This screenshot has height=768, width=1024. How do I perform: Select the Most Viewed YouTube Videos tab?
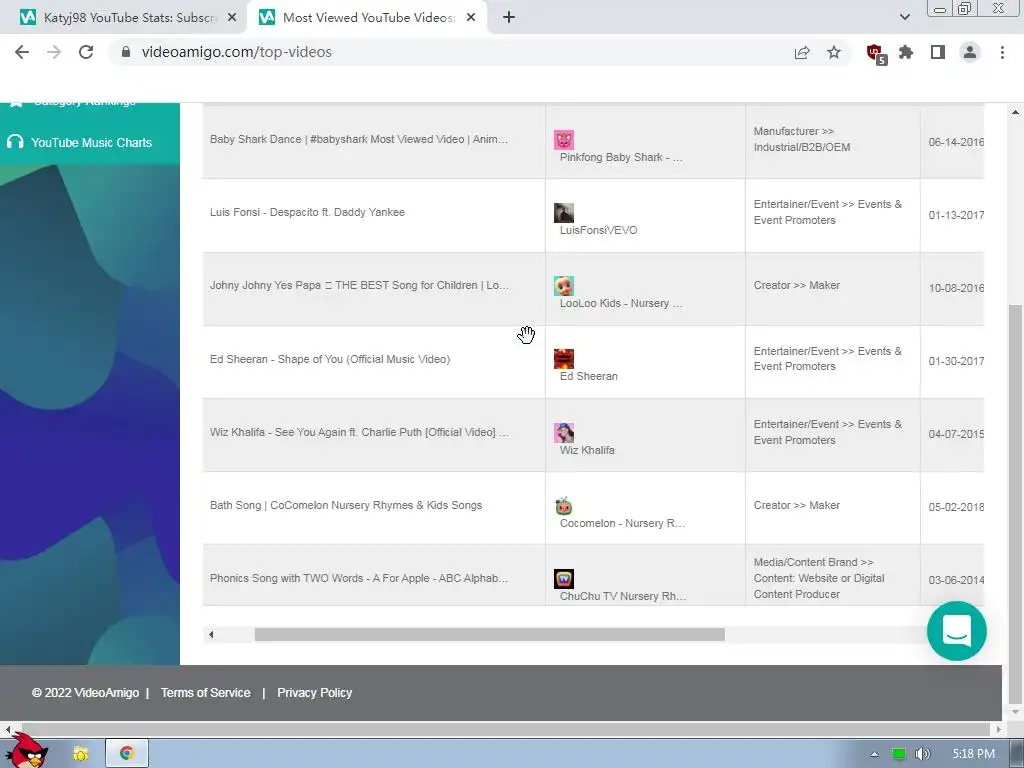tap(367, 18)
